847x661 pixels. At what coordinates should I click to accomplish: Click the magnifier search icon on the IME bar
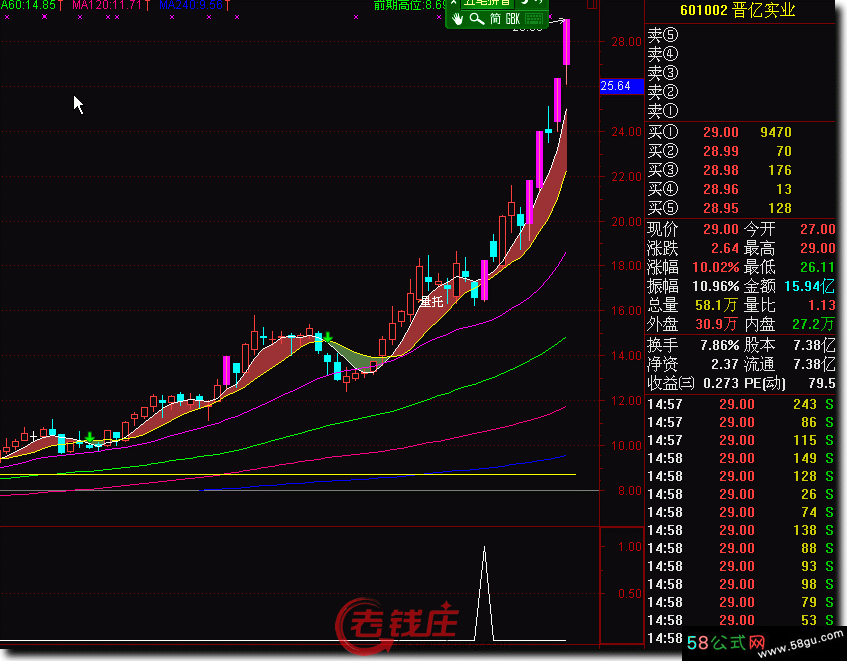pos(476,19)
